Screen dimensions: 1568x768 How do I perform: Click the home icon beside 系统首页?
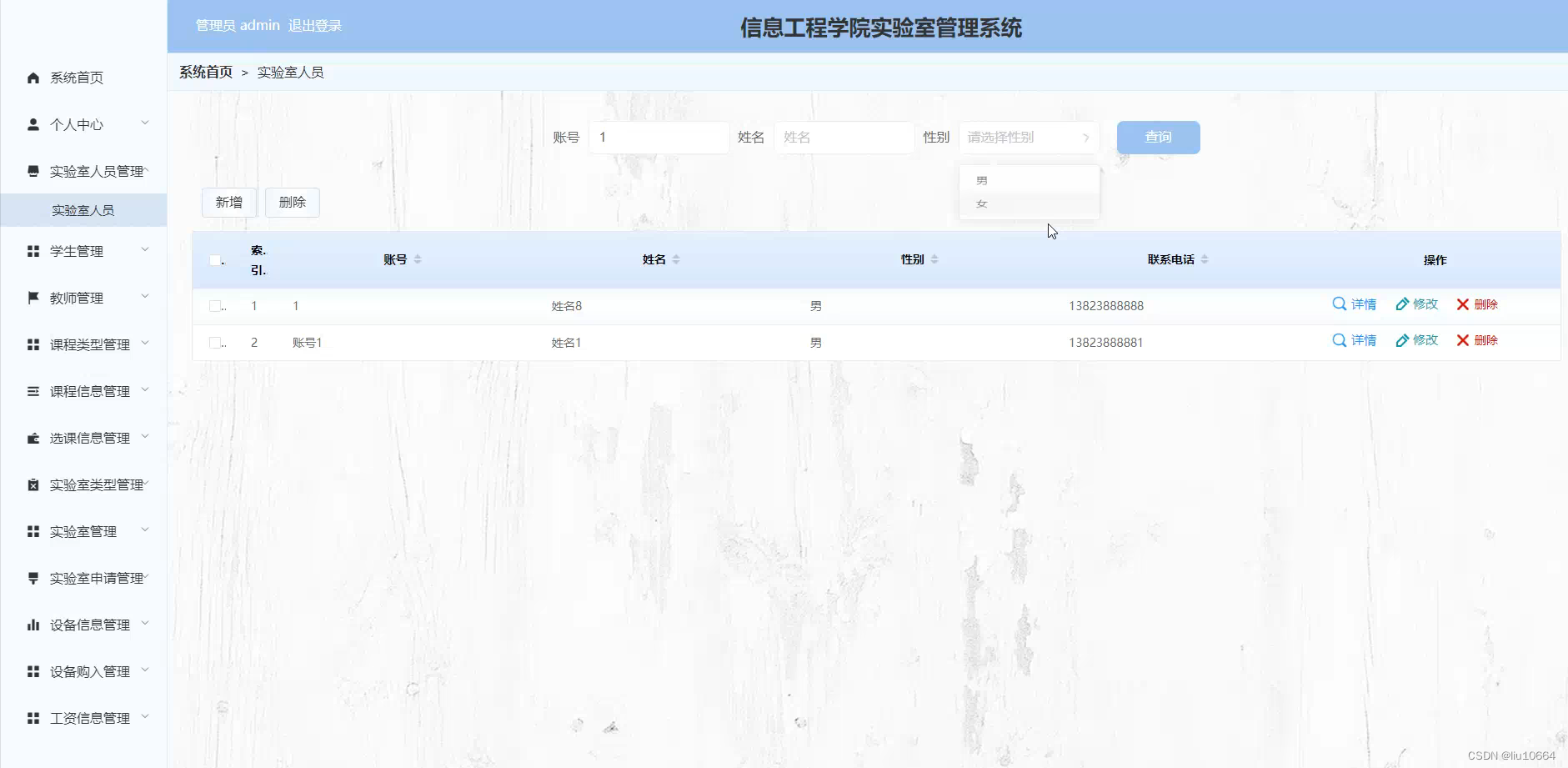point(33,78)
